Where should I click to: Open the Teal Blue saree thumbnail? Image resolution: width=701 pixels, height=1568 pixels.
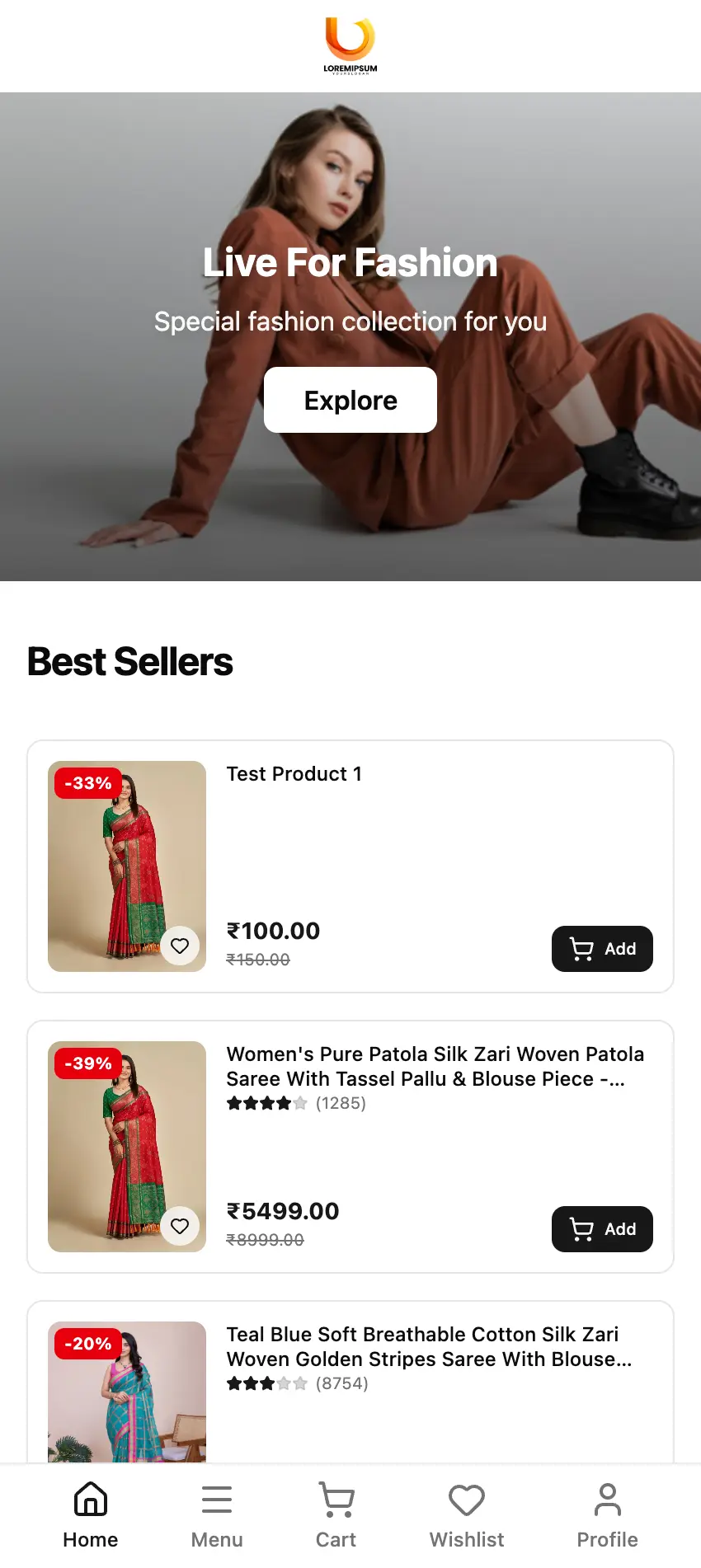[127, 1401]
